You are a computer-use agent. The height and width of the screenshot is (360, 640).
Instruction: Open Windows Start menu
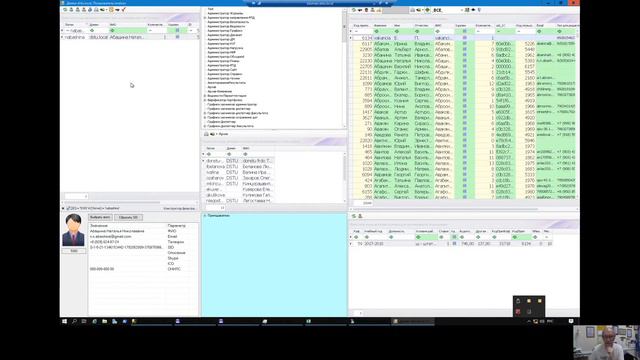tap(64, 322)
